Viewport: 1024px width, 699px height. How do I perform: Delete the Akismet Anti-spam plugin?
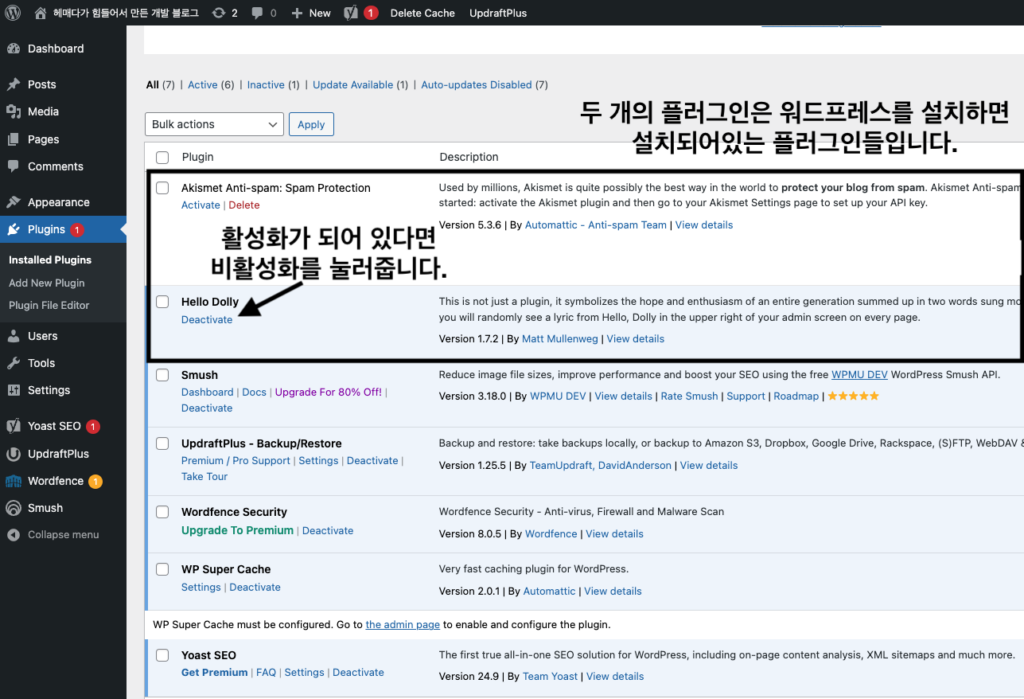coord(244,205)
